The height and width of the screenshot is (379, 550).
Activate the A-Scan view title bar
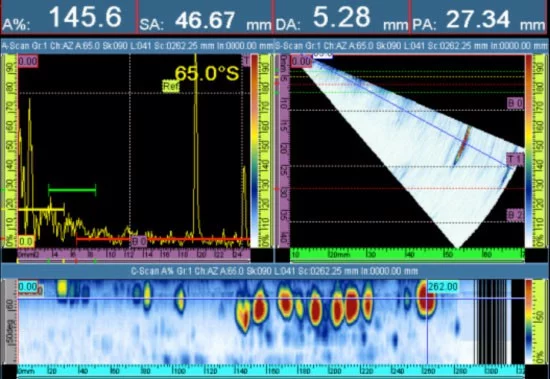click(137, 46)
